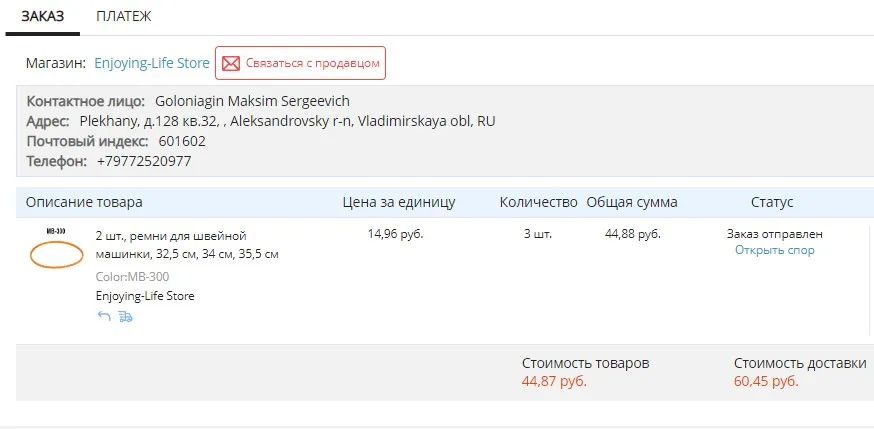
Task: Click the goods cost 44,87 руб.
Action: coord(554,381)
